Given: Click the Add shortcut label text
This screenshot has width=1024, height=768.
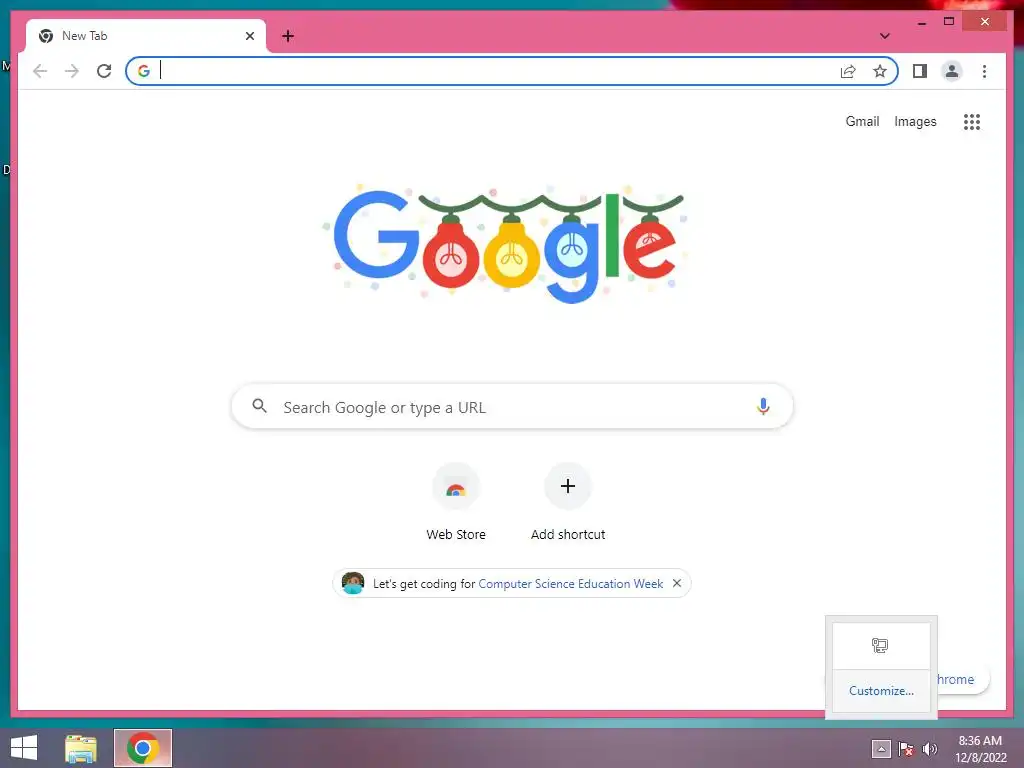Looking at the screenshot, I should 568,534.
